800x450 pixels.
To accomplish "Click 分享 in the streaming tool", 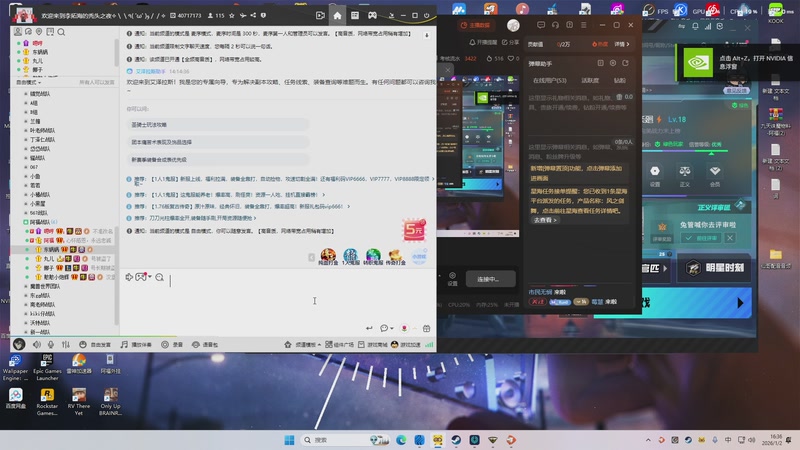I will coord(511,42).
